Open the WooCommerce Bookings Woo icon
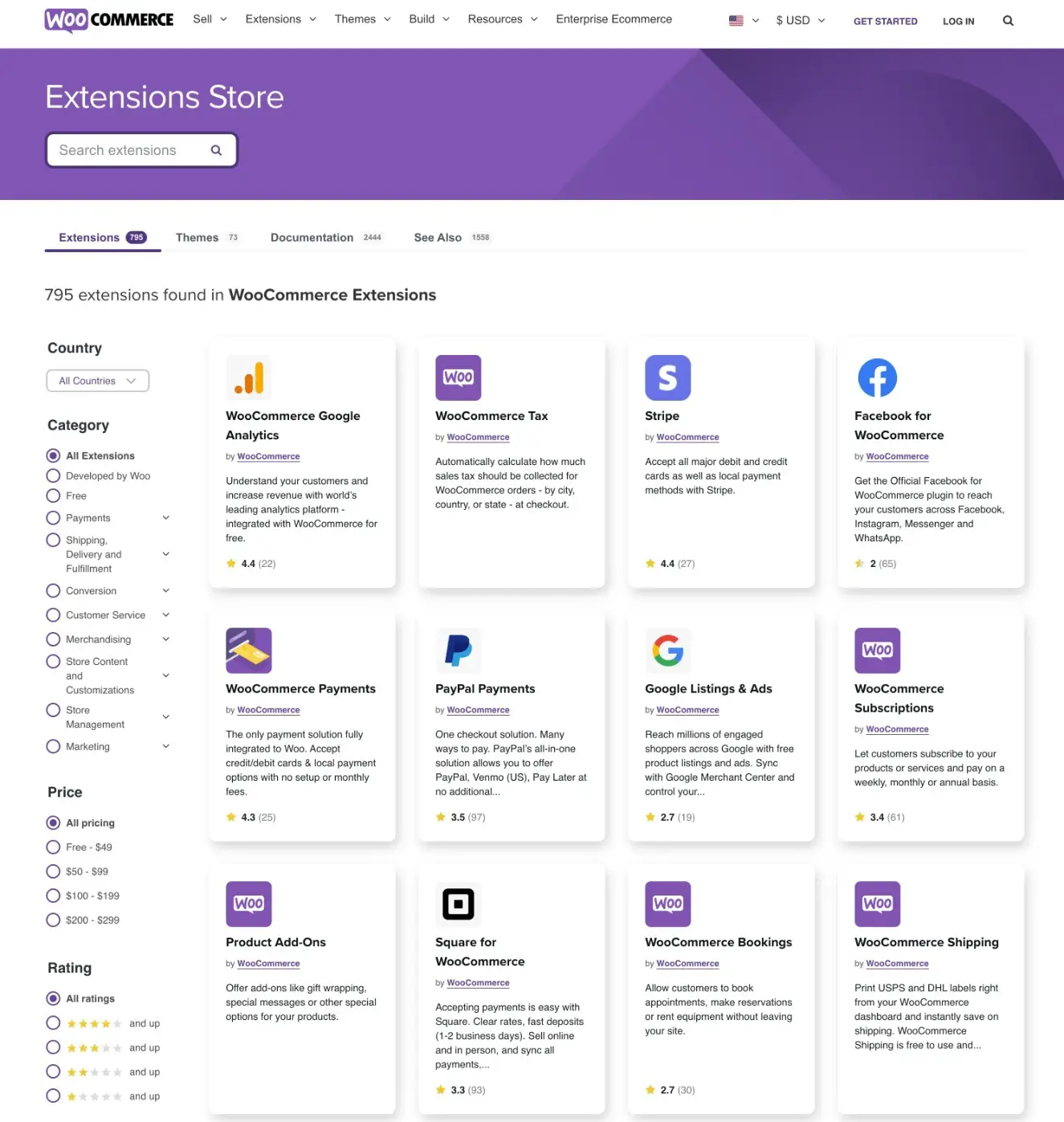Viewport: 1064px width, 1122px height. click(667, 904)
